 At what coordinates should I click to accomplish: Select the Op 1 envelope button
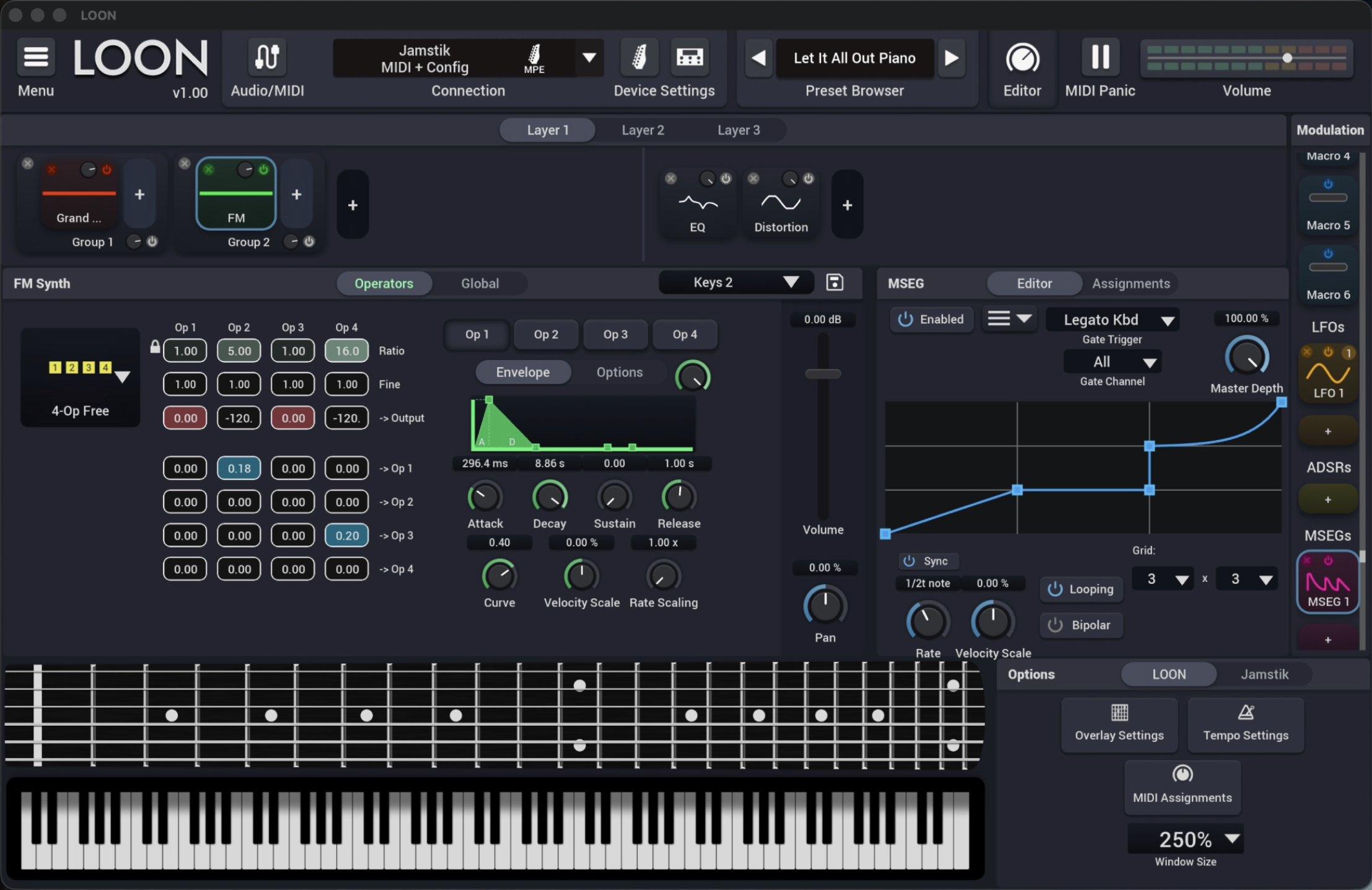click(x=477, y=335)
